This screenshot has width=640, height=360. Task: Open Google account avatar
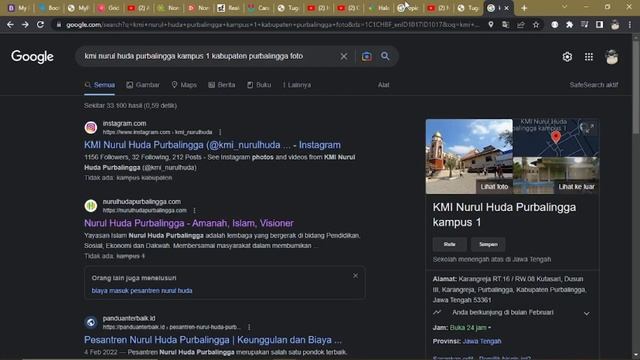(611, 57)
